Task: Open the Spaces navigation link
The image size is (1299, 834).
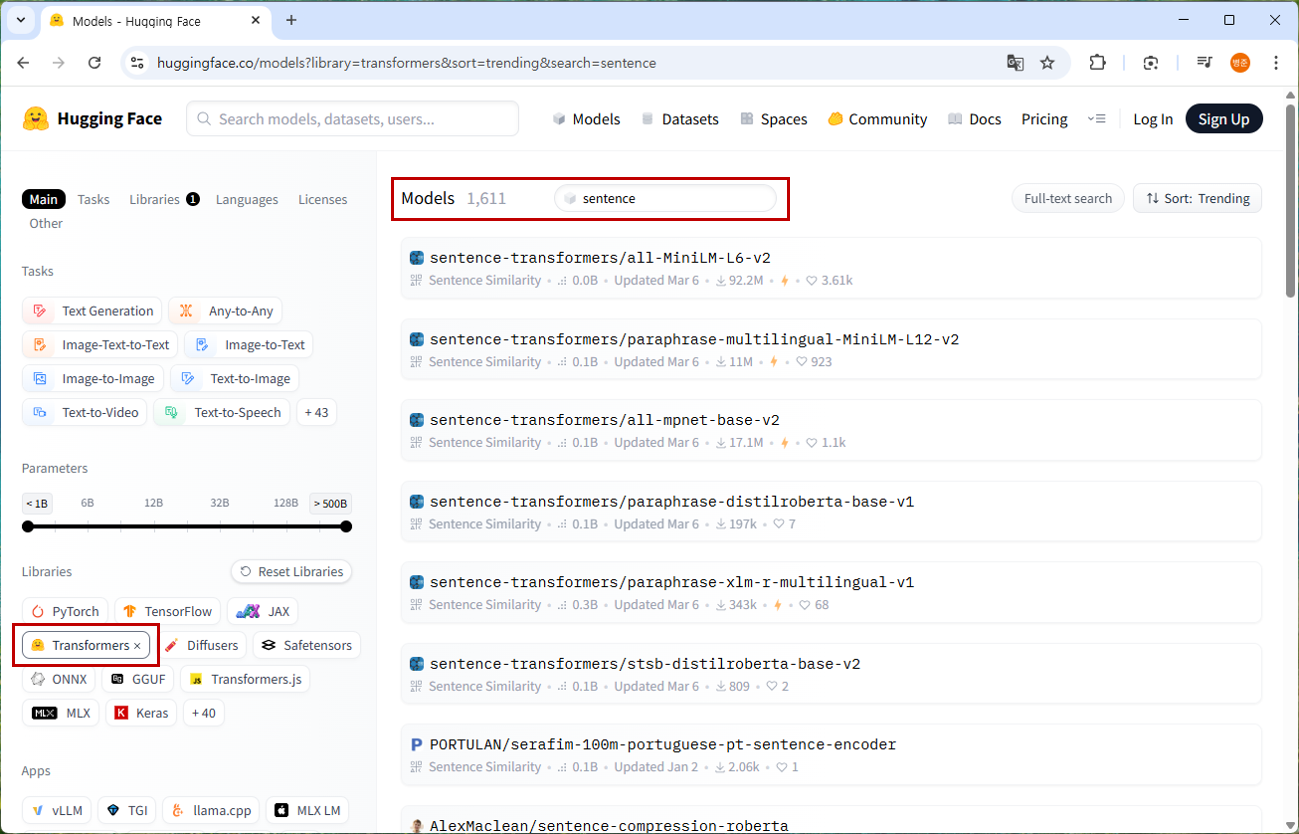Action: [773, 119]
